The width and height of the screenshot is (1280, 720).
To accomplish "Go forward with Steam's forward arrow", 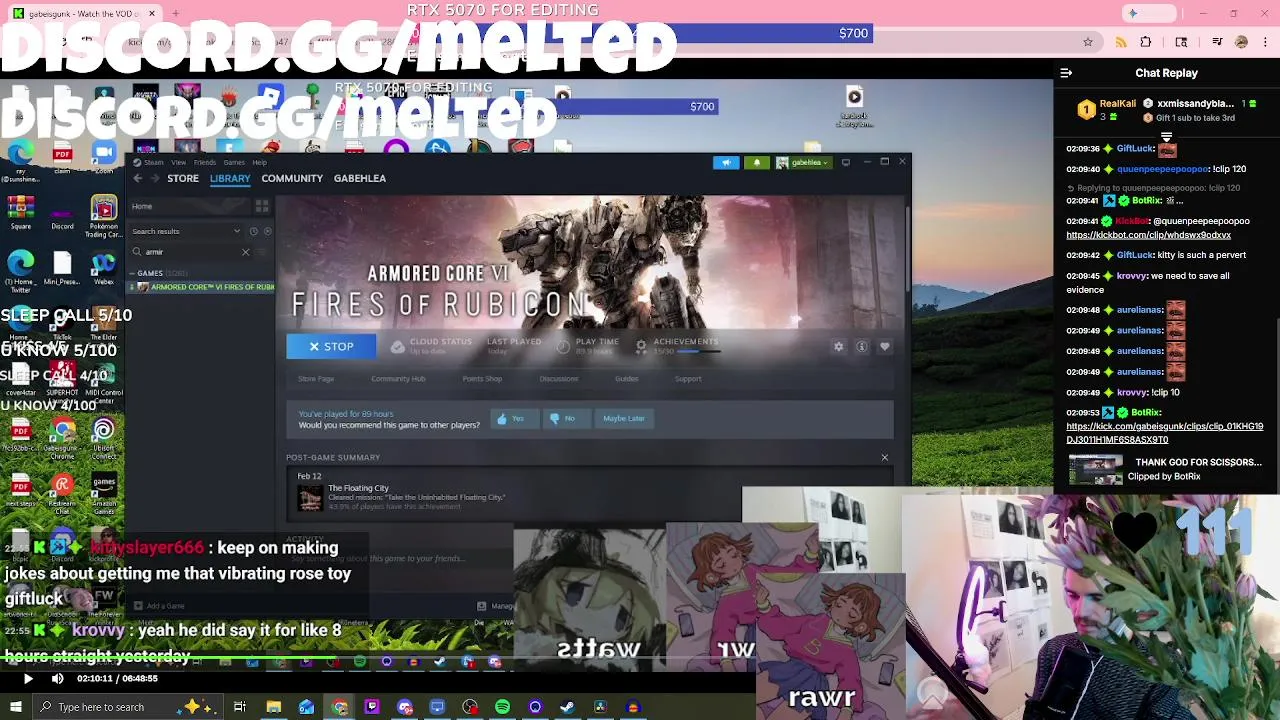I will click(155, 178).
